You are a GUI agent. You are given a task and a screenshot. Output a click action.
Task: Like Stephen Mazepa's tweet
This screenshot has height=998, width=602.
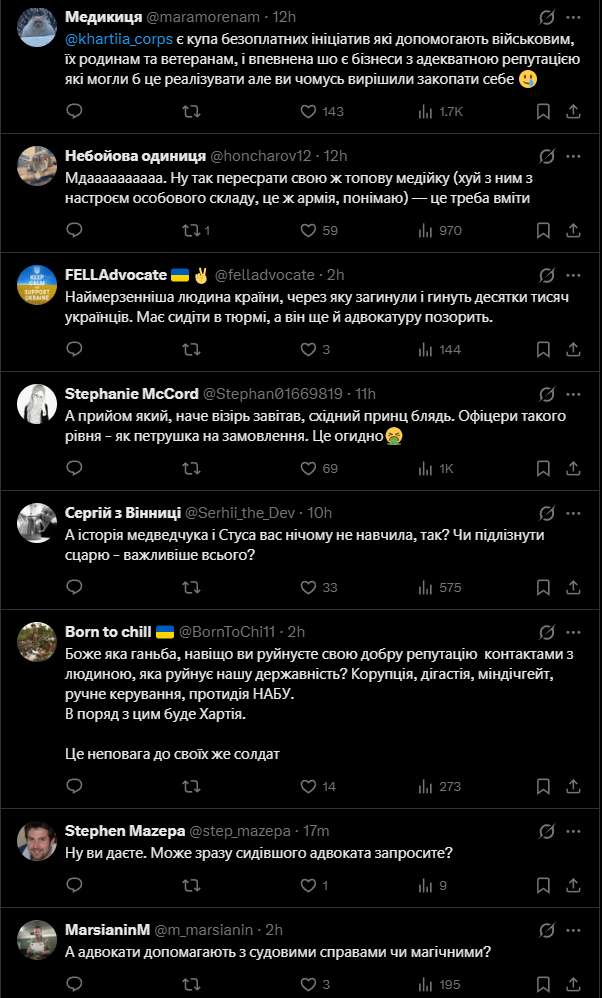coord(314,885)
